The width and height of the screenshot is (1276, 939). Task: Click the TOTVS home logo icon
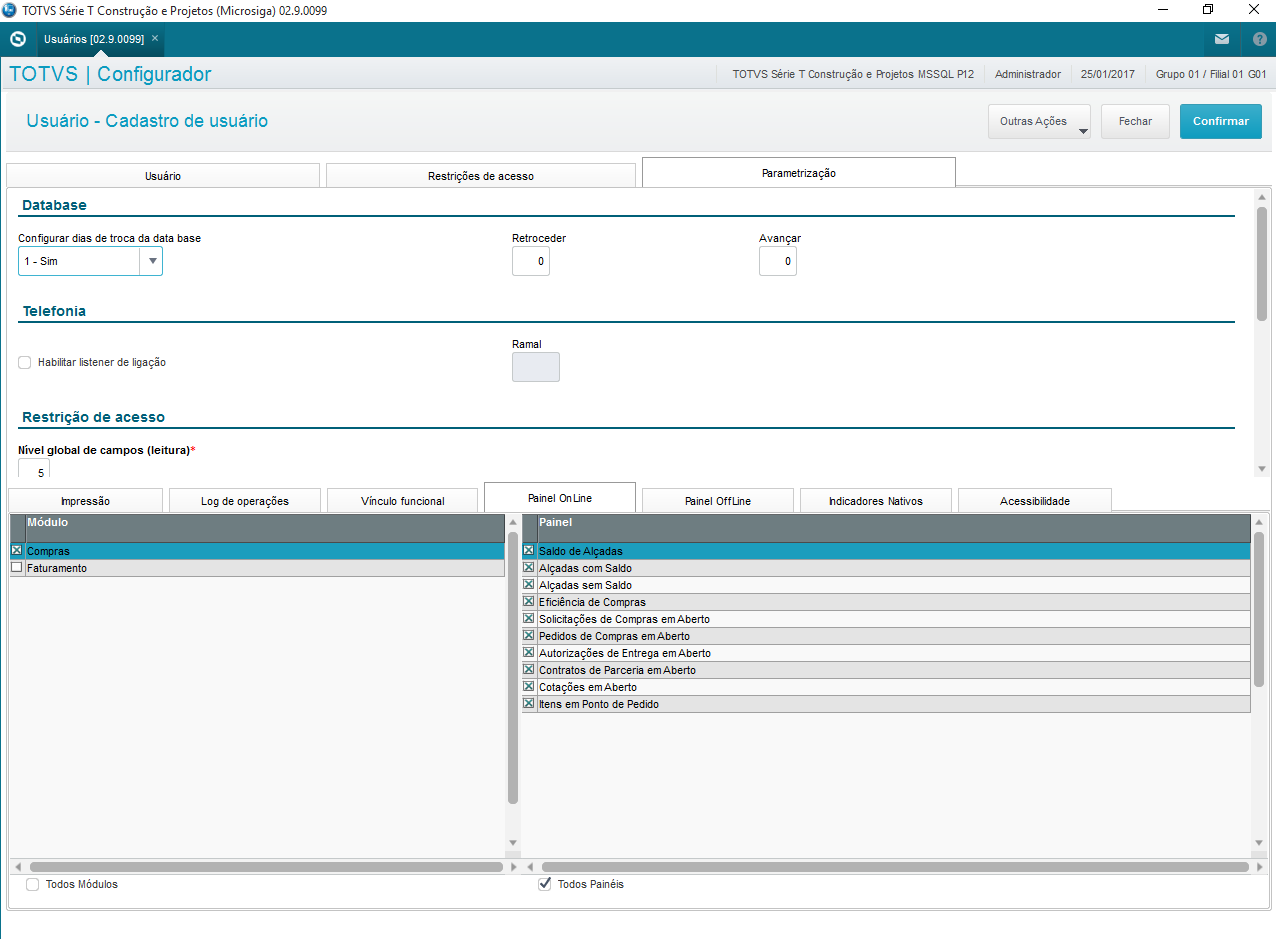pos(17,39)
